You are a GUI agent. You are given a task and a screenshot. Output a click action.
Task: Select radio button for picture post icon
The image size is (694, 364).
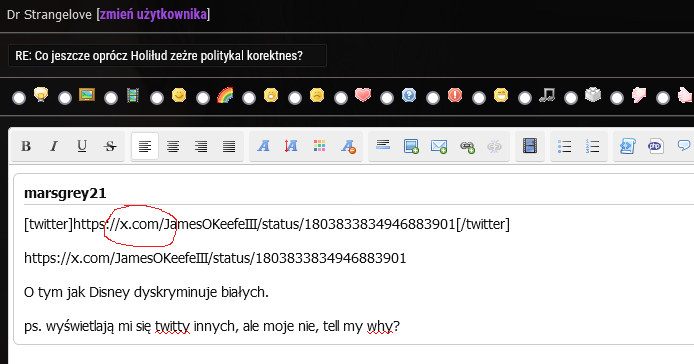(65, 98)
